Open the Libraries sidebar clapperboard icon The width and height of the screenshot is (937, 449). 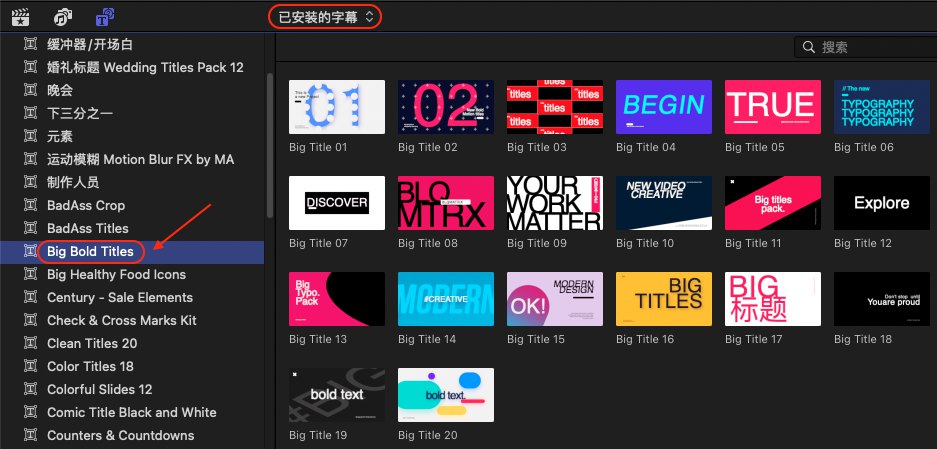[21, 17]
